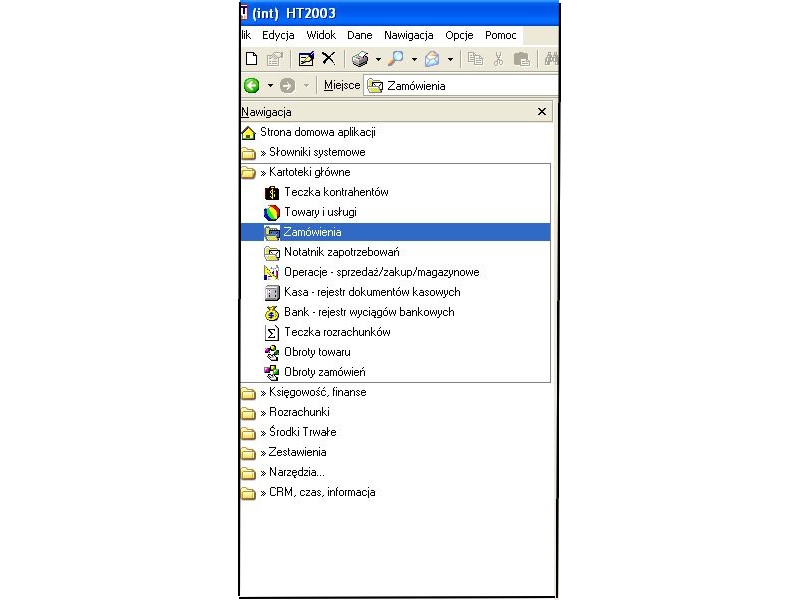
Task: Open the printer dropdown arrow
Action: [378, 60]
